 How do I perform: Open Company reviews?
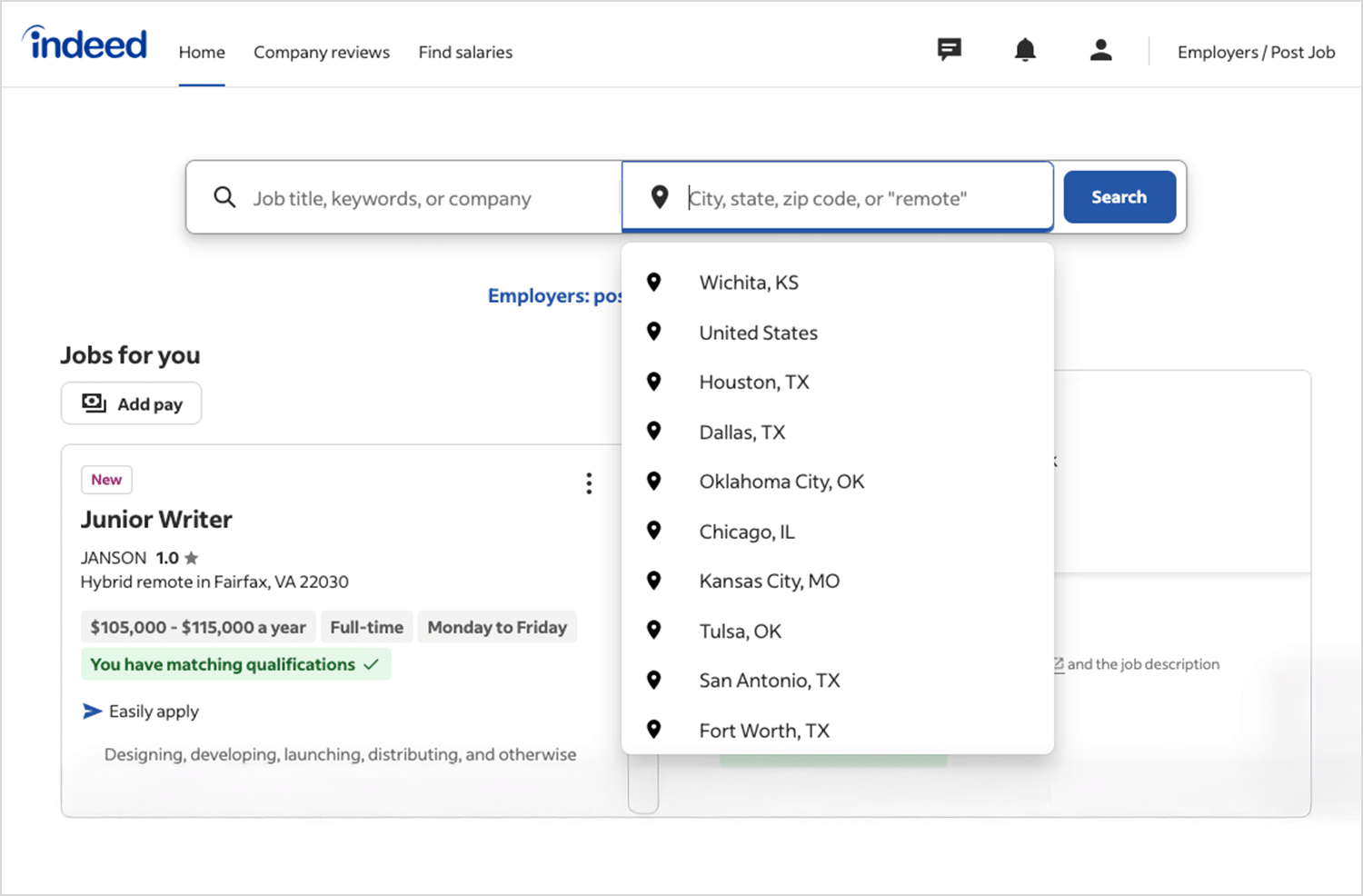click(x=322, y=53)
